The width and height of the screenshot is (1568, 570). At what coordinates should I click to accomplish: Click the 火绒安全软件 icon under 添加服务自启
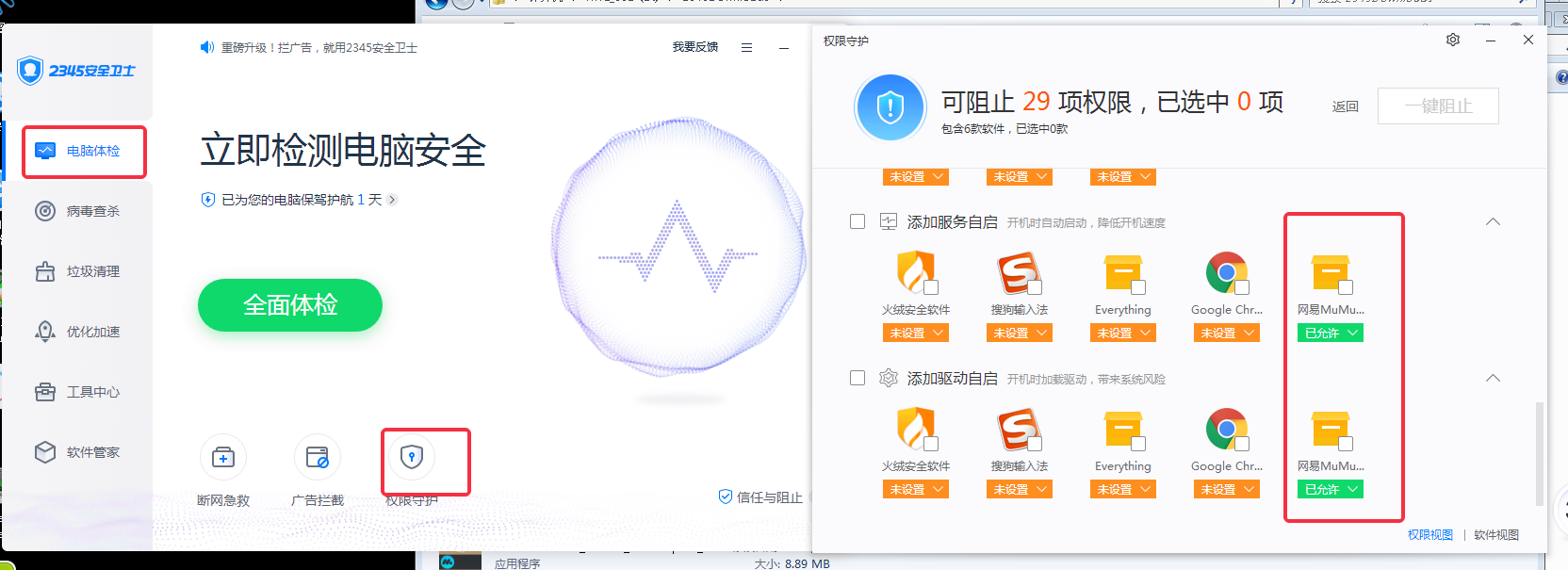tap(915, 272)
